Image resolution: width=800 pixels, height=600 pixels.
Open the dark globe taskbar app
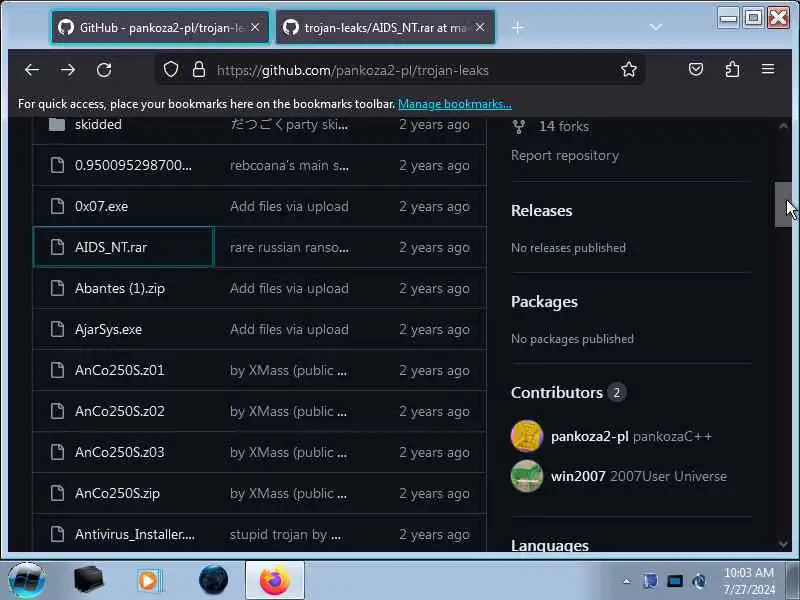coord(213,580)
